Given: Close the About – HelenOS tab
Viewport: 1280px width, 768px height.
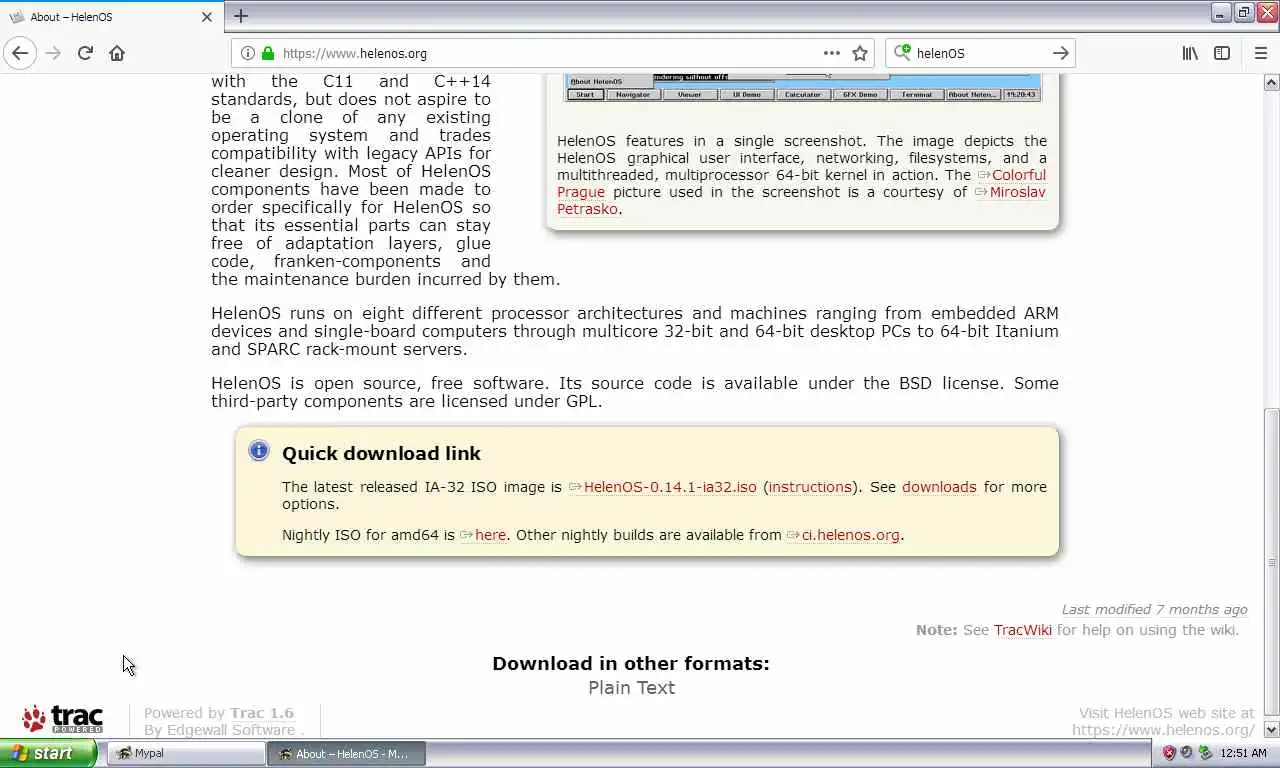Looking at the screenshot, I should pyautogui.click(x=207, y=16).
